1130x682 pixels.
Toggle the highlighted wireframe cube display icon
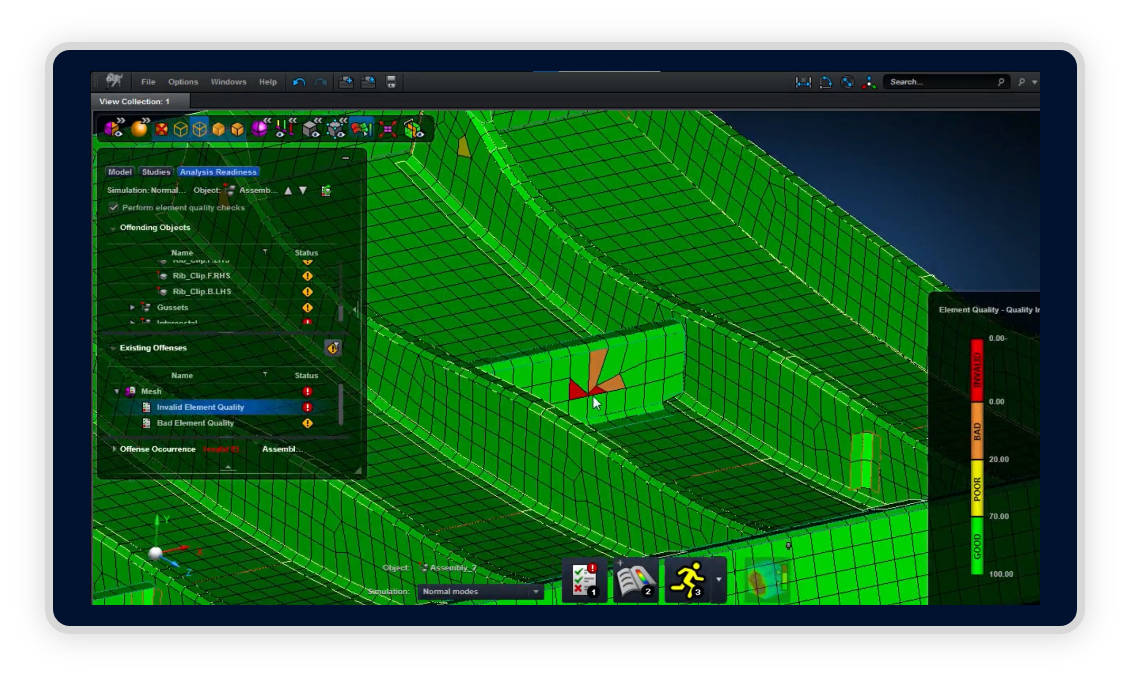[200, 129]
